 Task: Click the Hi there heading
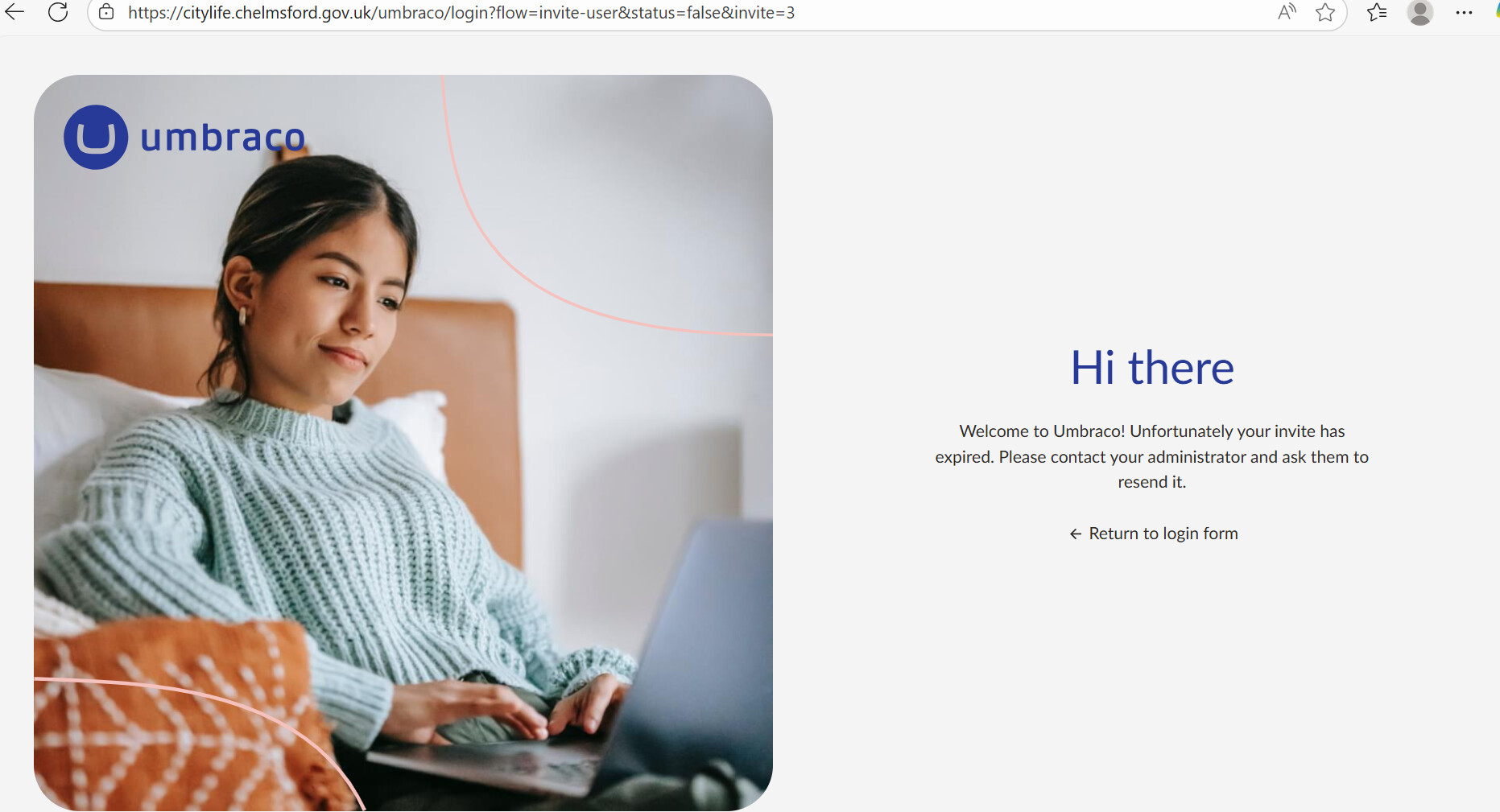(x=1151, y=368)
